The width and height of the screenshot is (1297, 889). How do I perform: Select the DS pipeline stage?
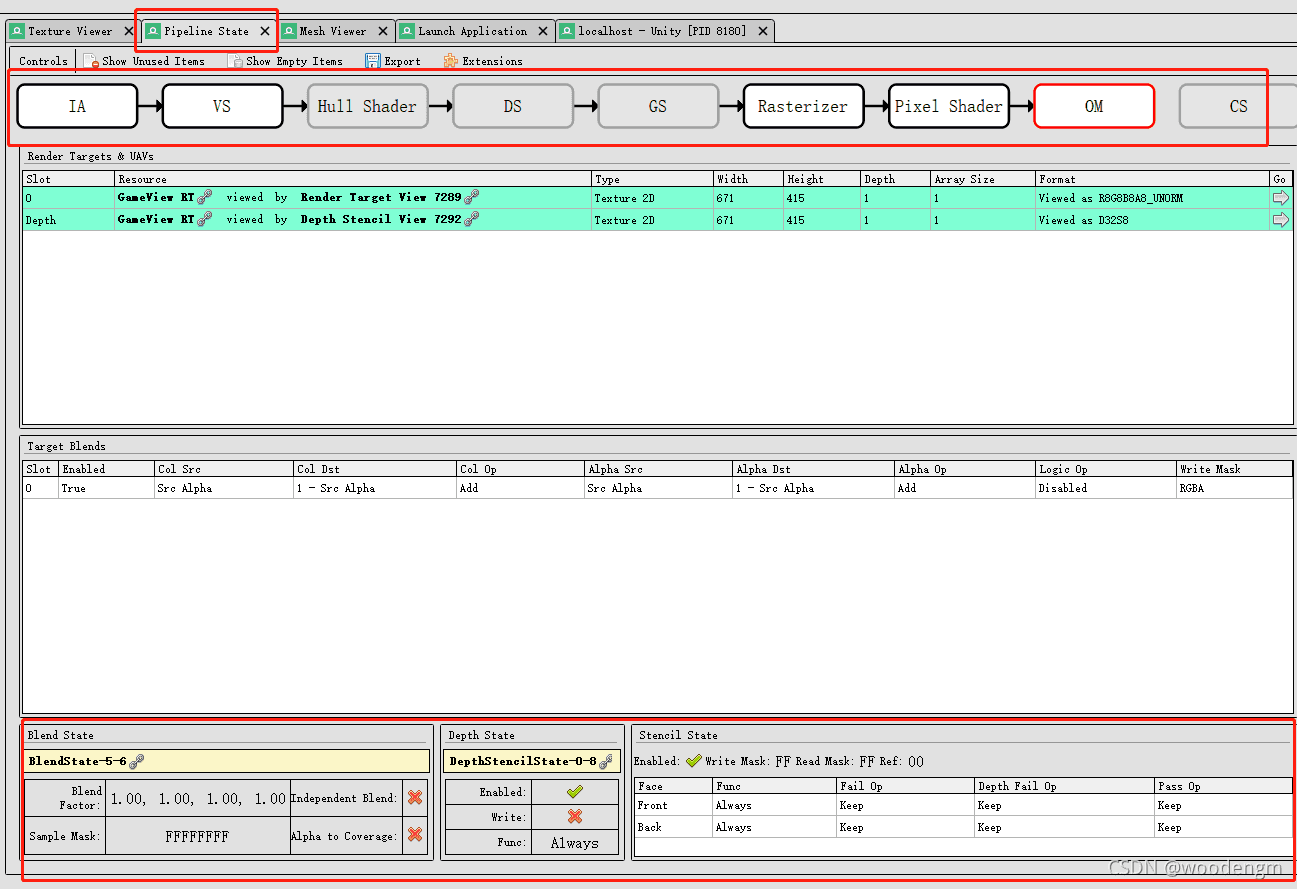click(513, 106)
